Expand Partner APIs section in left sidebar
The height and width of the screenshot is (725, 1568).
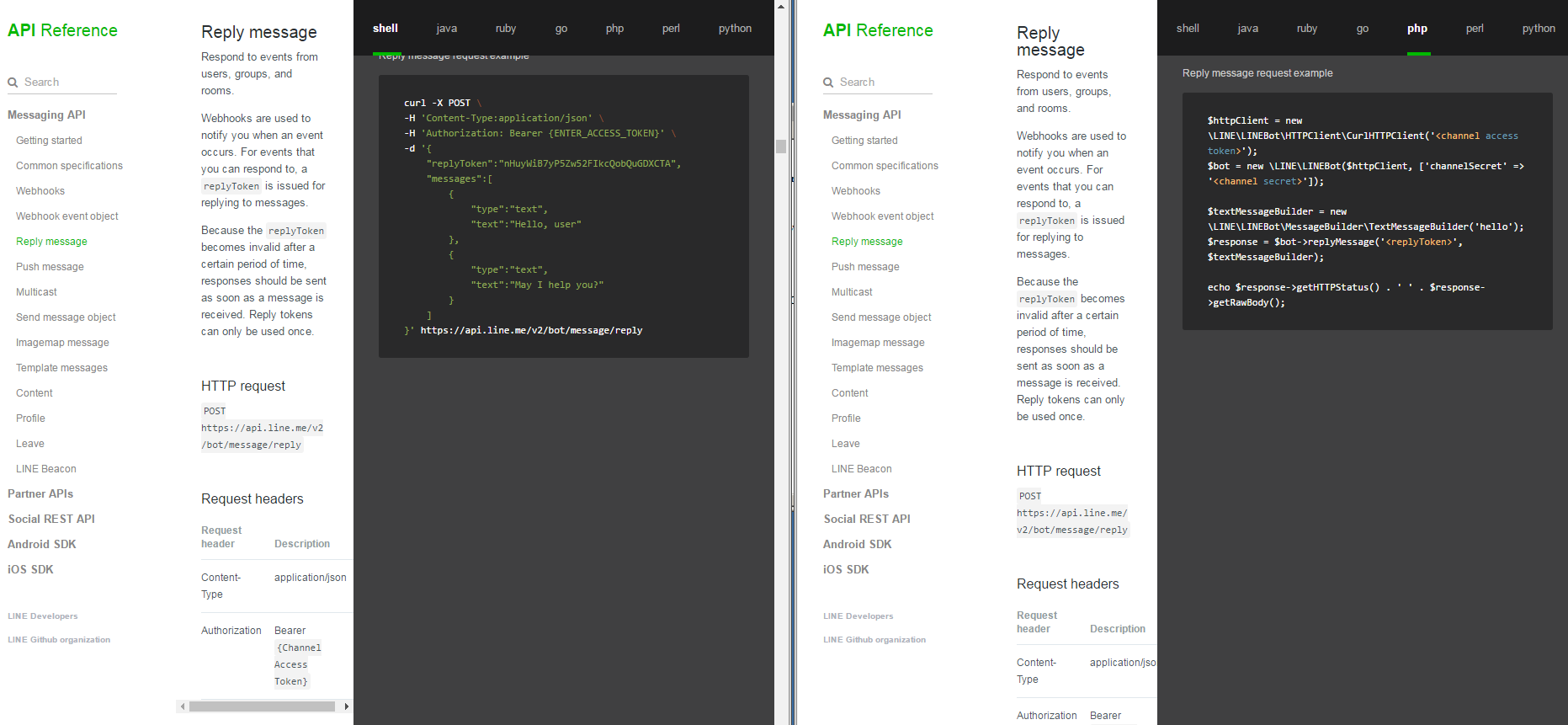40,494
